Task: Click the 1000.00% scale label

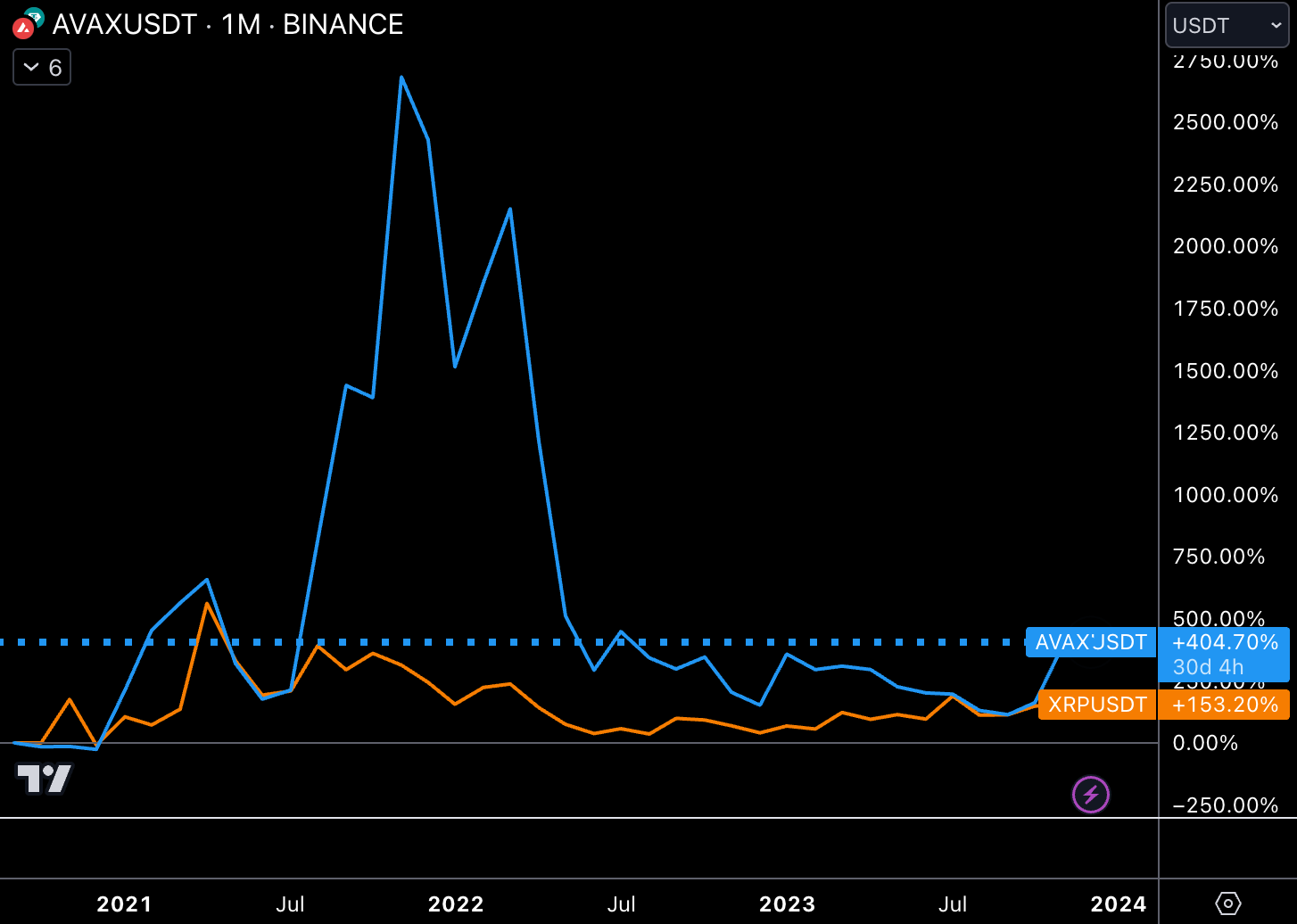Action: pyautogui.click(x=1226, y=495)
